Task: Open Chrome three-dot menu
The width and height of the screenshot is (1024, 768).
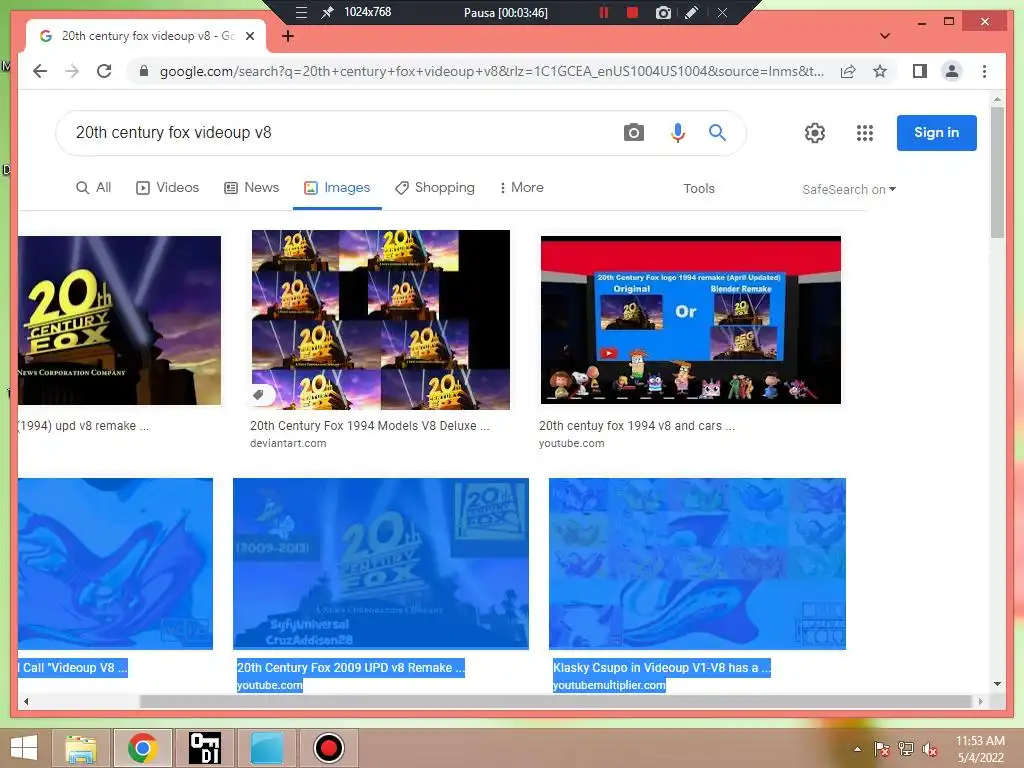Action: tap(984, 71)
